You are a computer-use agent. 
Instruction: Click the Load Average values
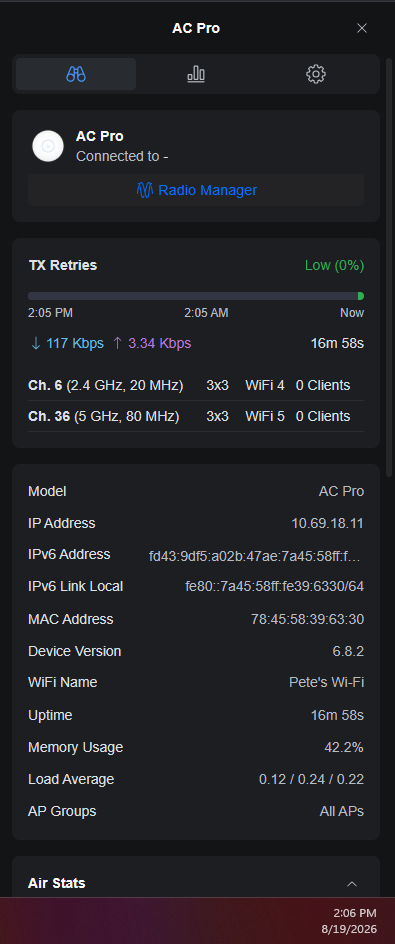pos(311,779)
